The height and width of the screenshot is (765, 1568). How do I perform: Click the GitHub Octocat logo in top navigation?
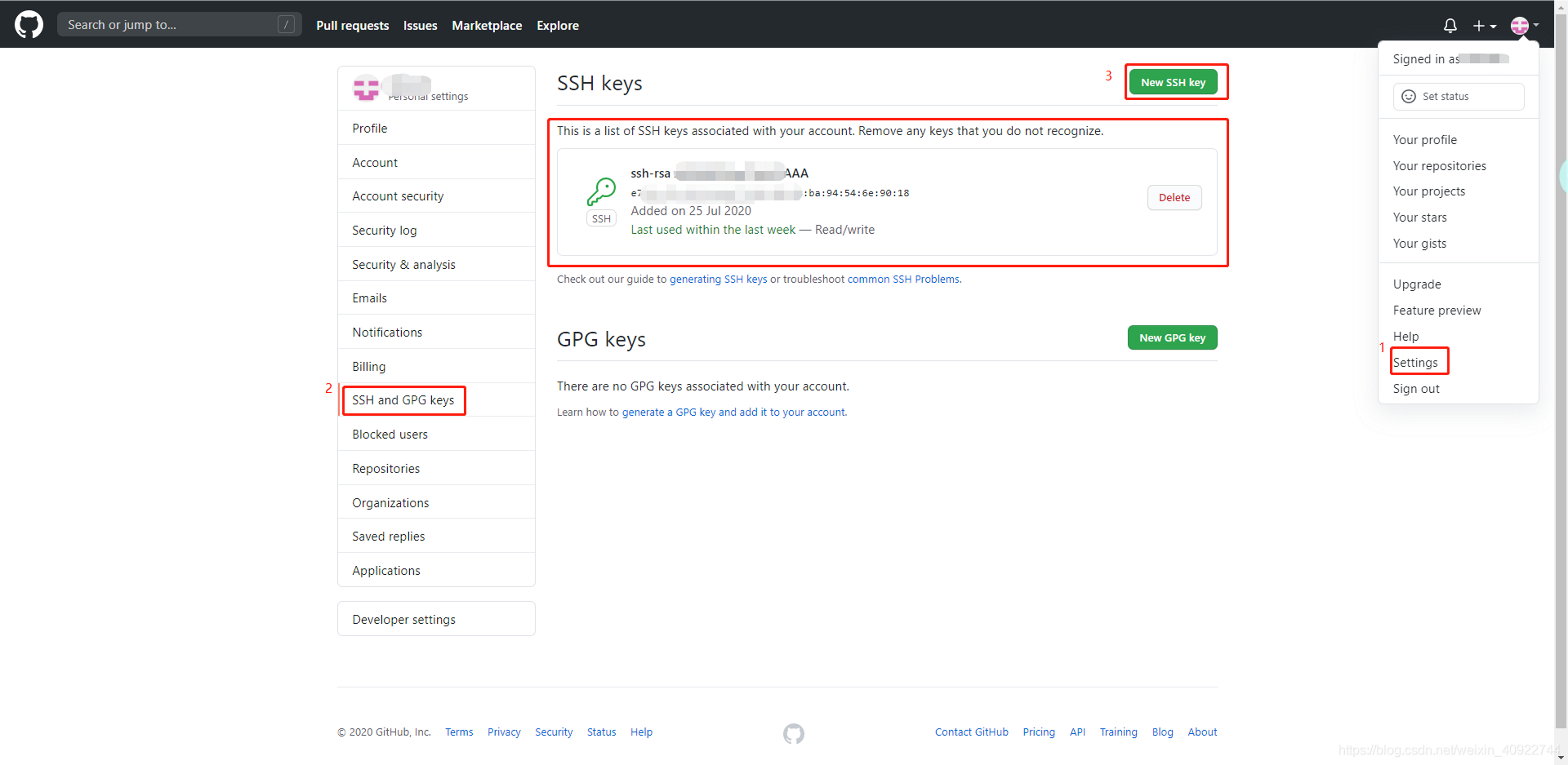(x=28, y=24)
